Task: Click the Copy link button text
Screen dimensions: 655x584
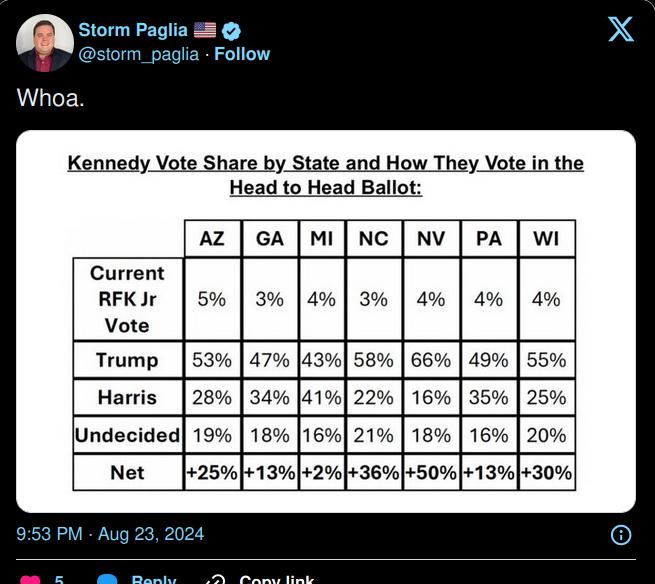Action: coord(276,579)
